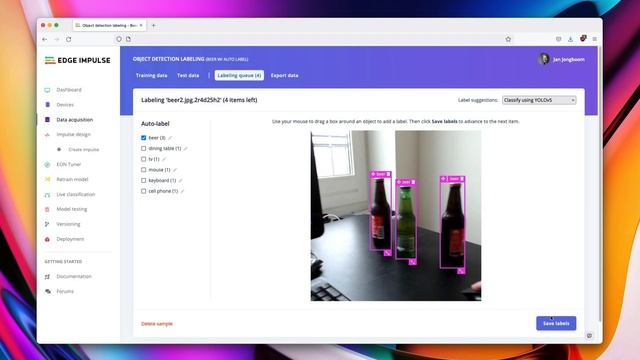Enable the tv auto-label checkbox
The image size is (640, 360).
(x=143, y=159)
